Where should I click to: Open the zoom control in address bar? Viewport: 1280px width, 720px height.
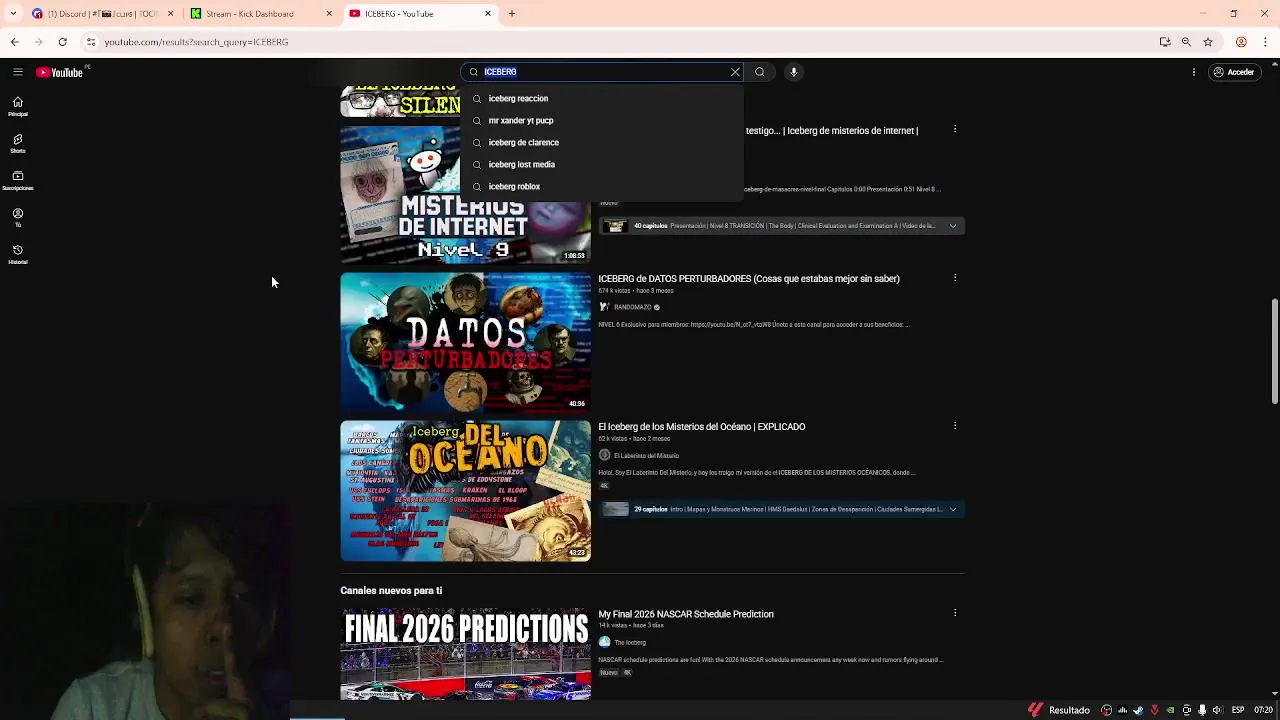(1186, 42)
